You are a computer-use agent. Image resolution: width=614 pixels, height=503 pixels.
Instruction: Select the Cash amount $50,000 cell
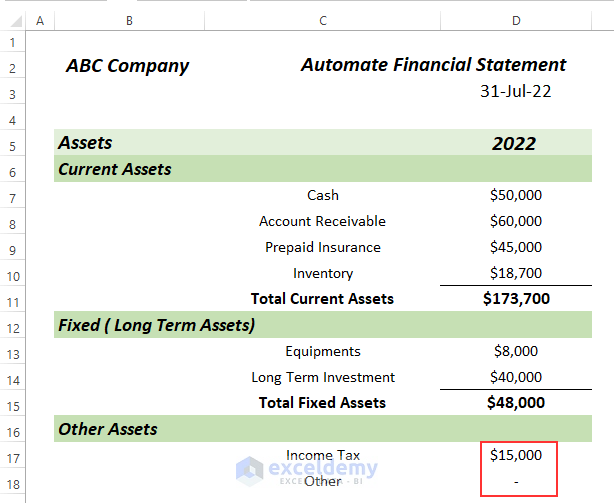coord(516,195)
